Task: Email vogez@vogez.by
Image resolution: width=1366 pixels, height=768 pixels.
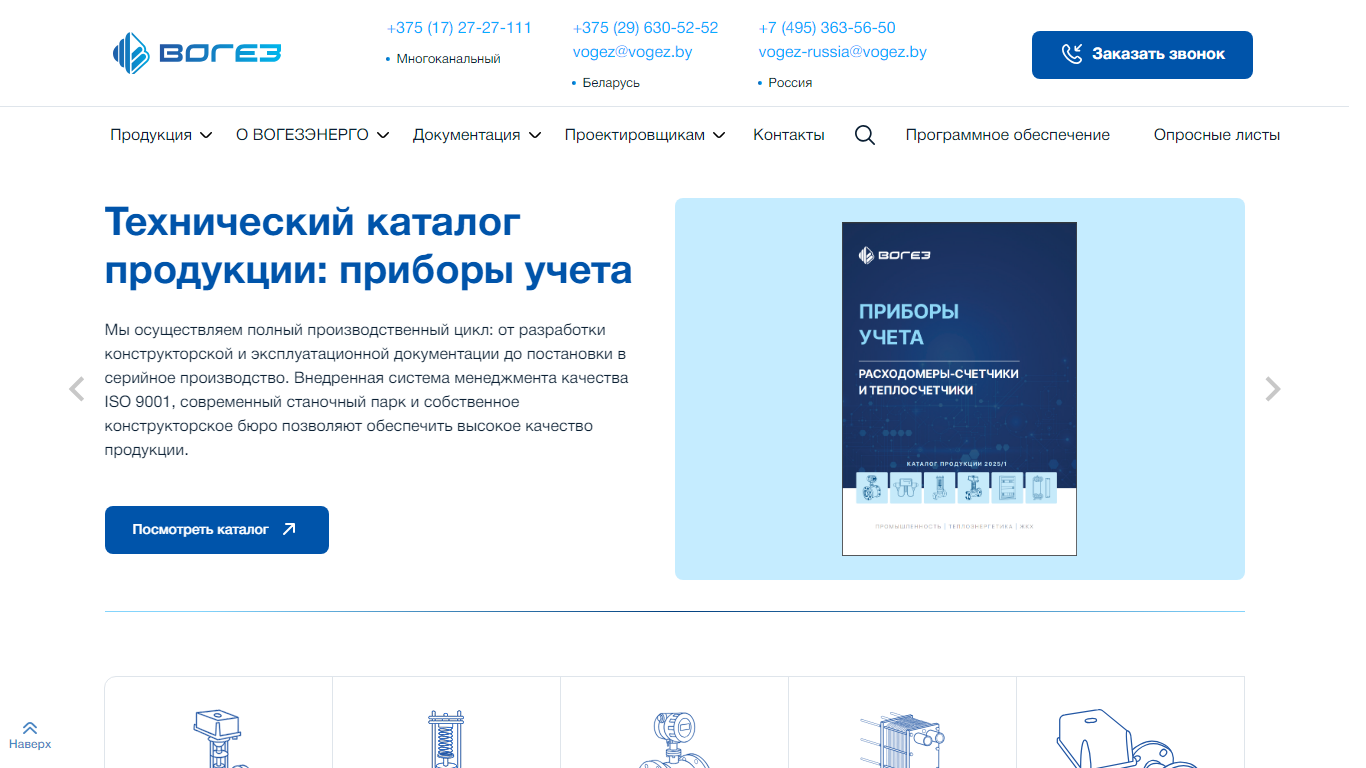Action: coord(632,52)
